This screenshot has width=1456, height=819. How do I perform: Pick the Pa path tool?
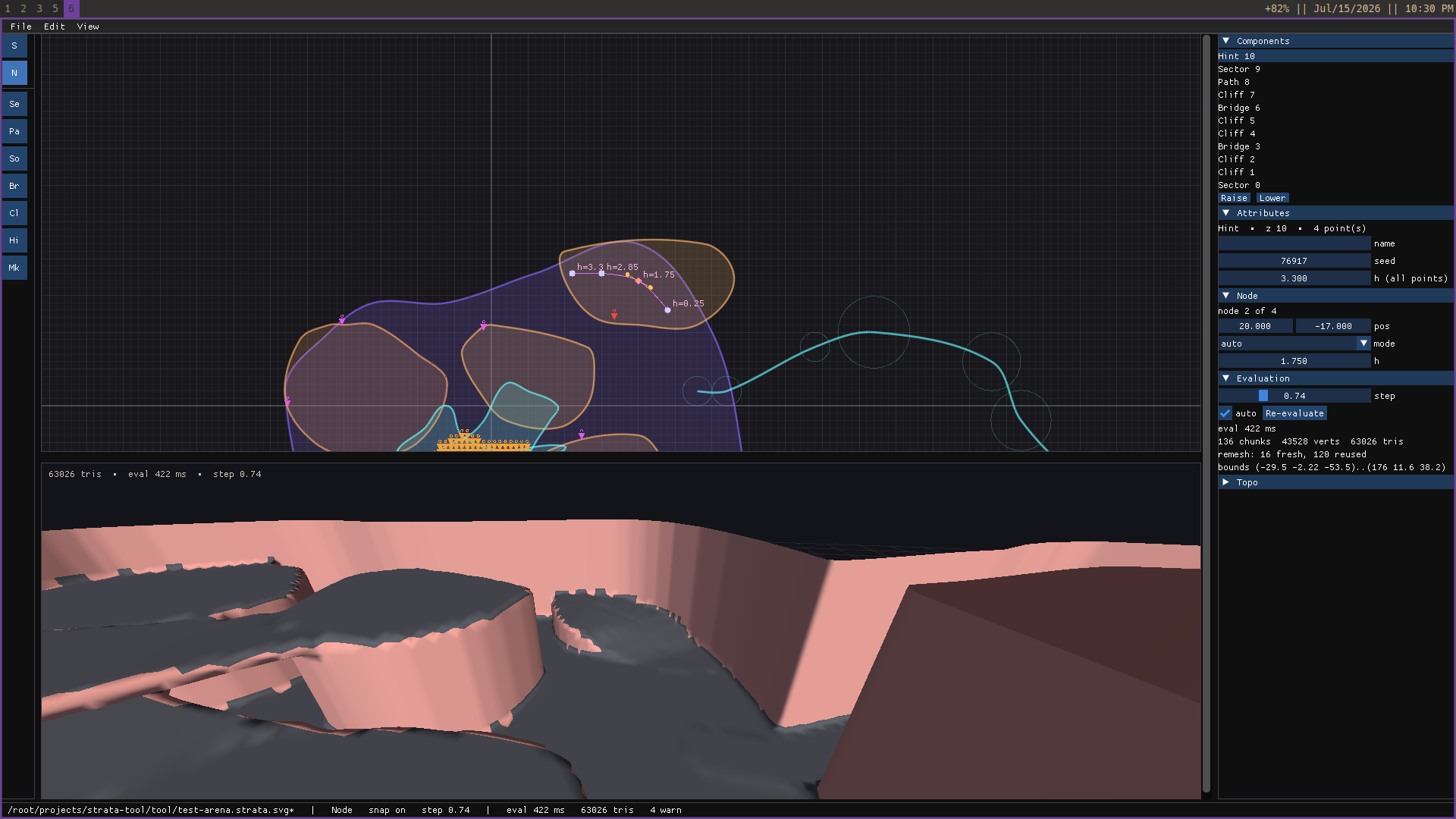coord(14,131)
